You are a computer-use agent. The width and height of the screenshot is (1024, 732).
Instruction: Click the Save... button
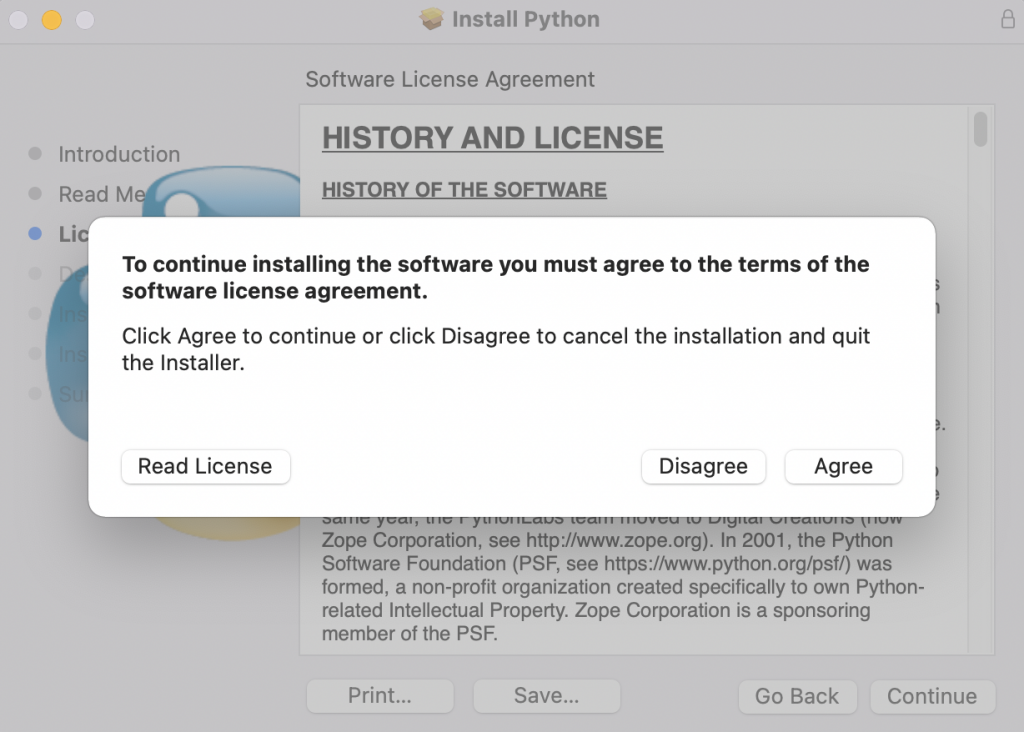point(547,696)
